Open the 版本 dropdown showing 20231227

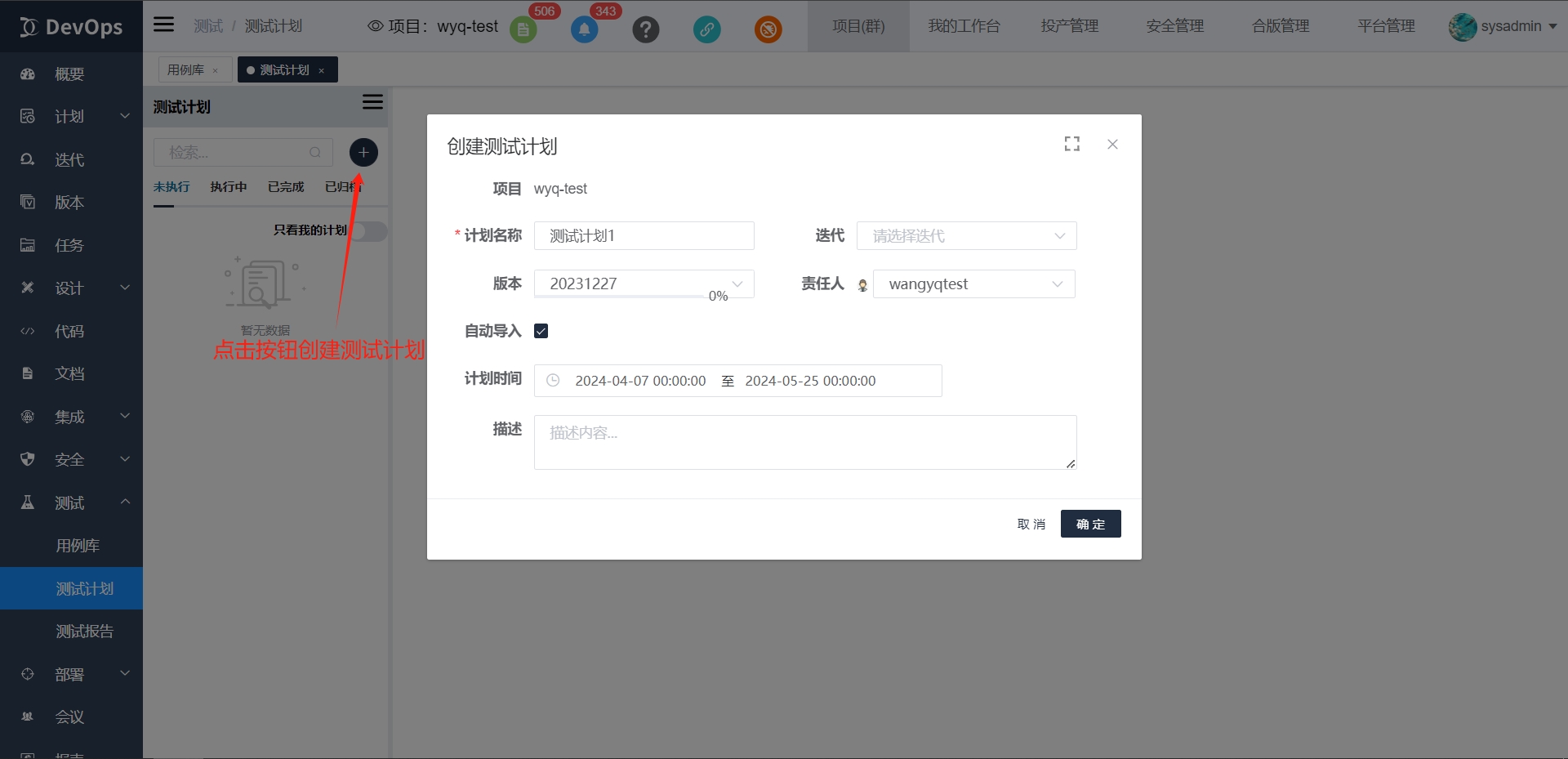coord(644,284)
